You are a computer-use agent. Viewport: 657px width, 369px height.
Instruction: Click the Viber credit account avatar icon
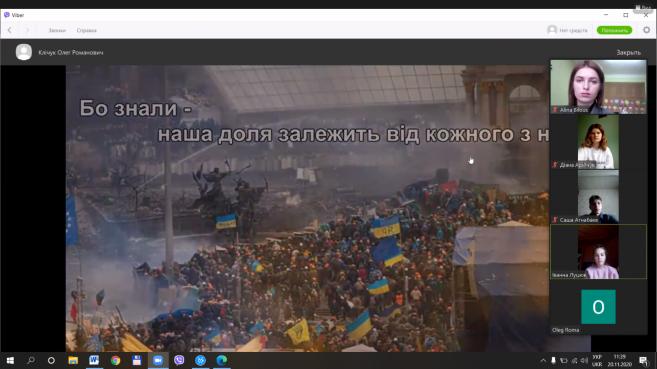(x=552, y=30)
